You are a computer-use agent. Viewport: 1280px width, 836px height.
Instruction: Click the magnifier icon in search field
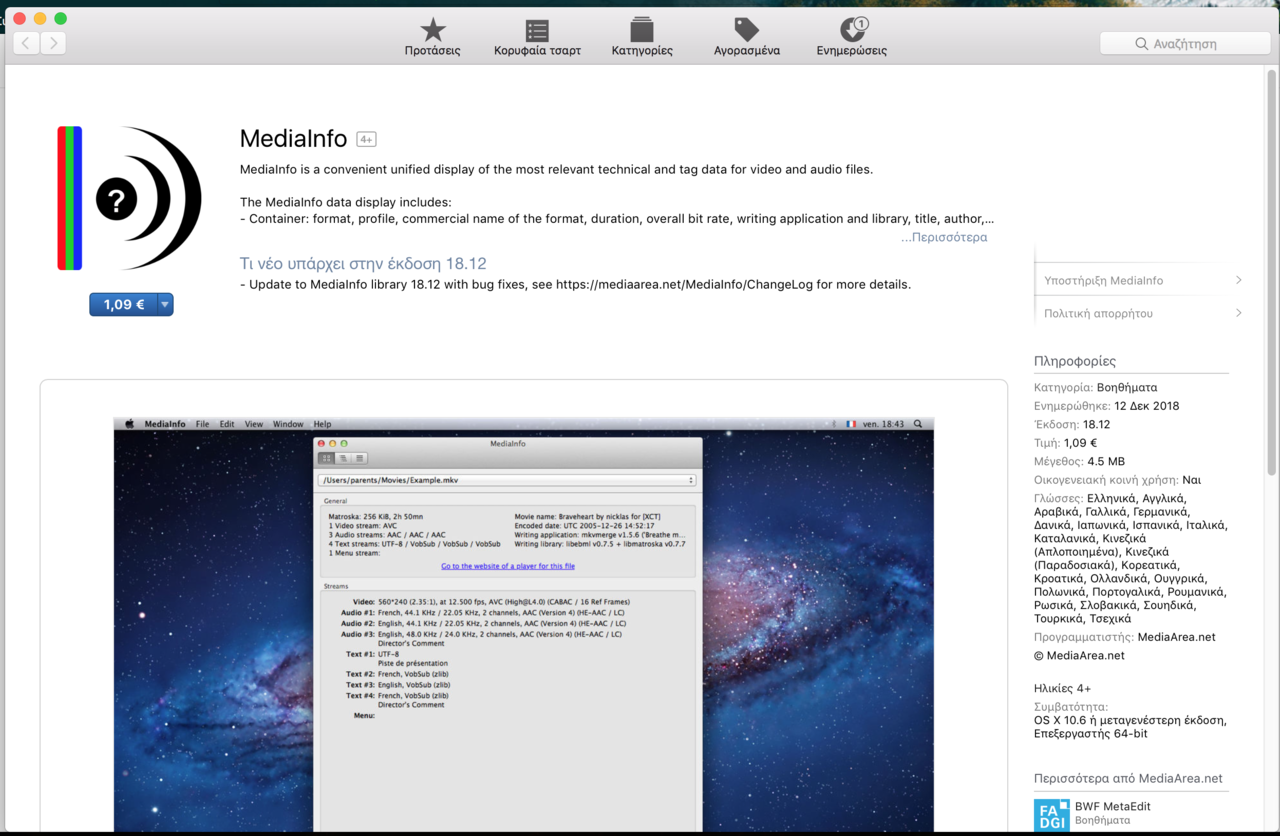click(x=1141, y=44)
